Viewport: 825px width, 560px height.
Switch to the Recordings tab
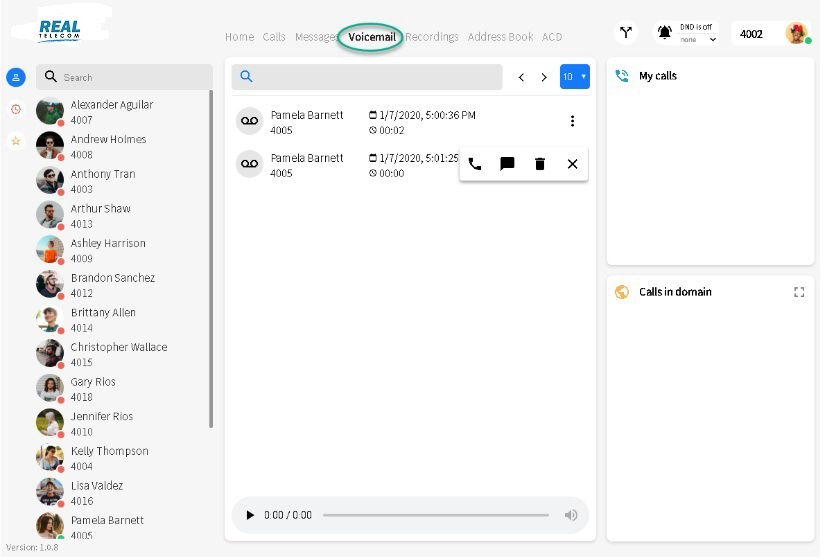pyautogui.click(x=432, y=37)
